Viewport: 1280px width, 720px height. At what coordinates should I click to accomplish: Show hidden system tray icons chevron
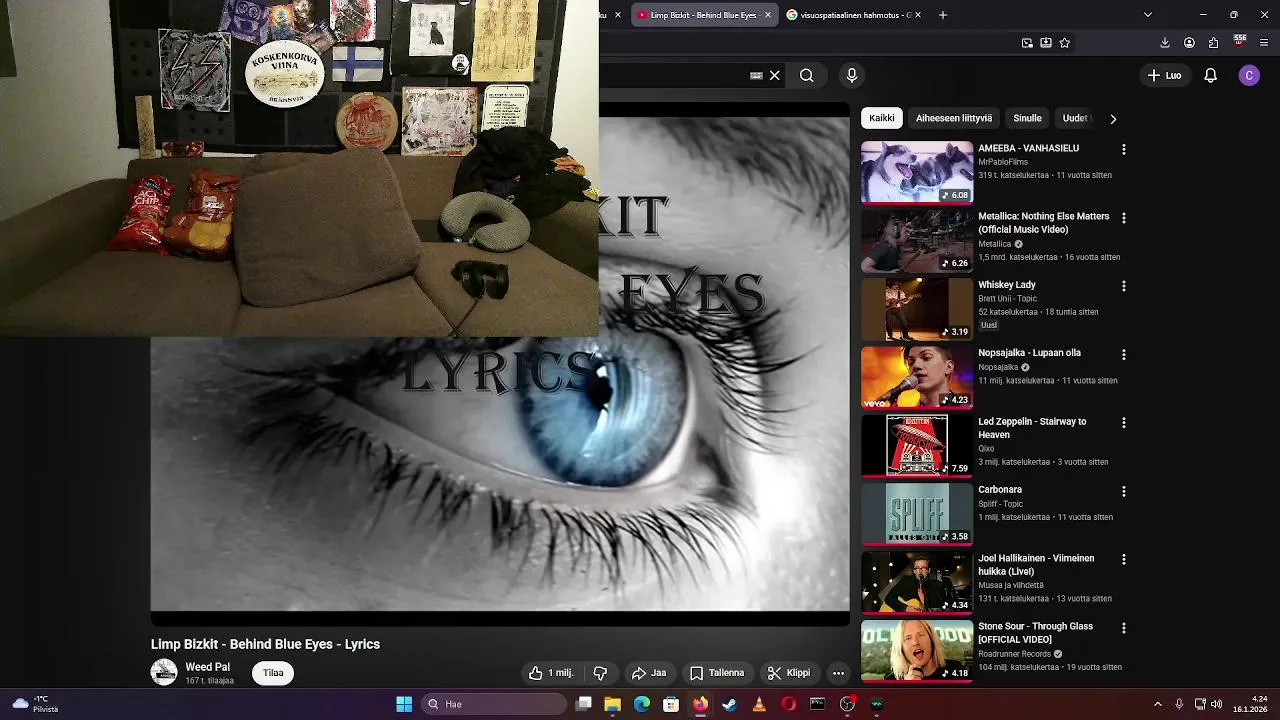[1158, 704]
